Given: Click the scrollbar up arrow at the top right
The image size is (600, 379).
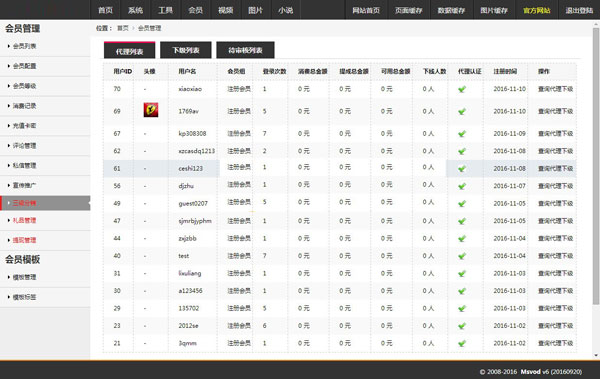Looking at the screenshot, I should click(596, 24).
